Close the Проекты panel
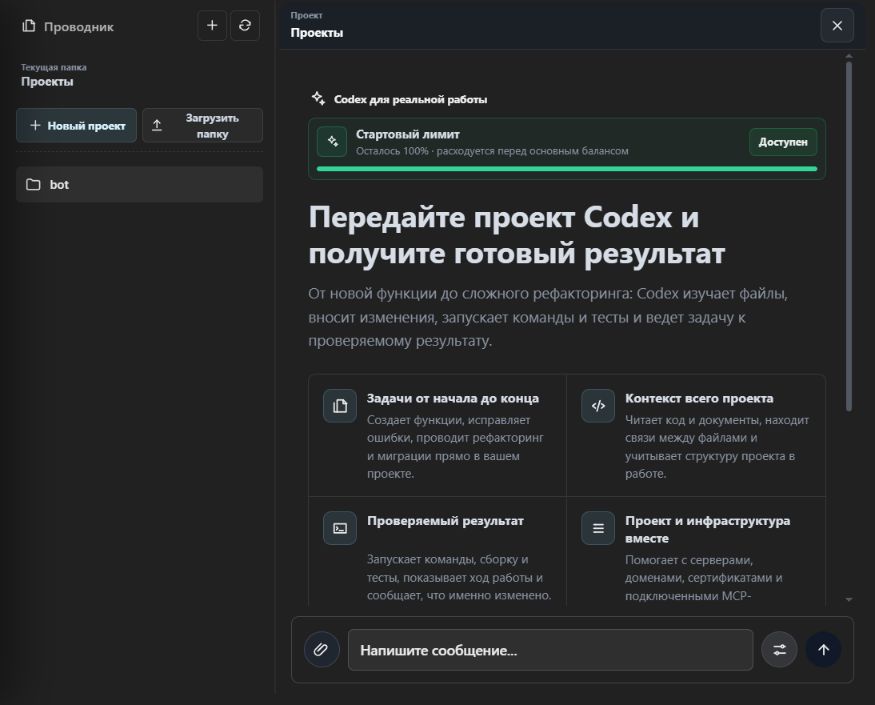The width and height of the screenshot is (875, 705). [837, 26]
